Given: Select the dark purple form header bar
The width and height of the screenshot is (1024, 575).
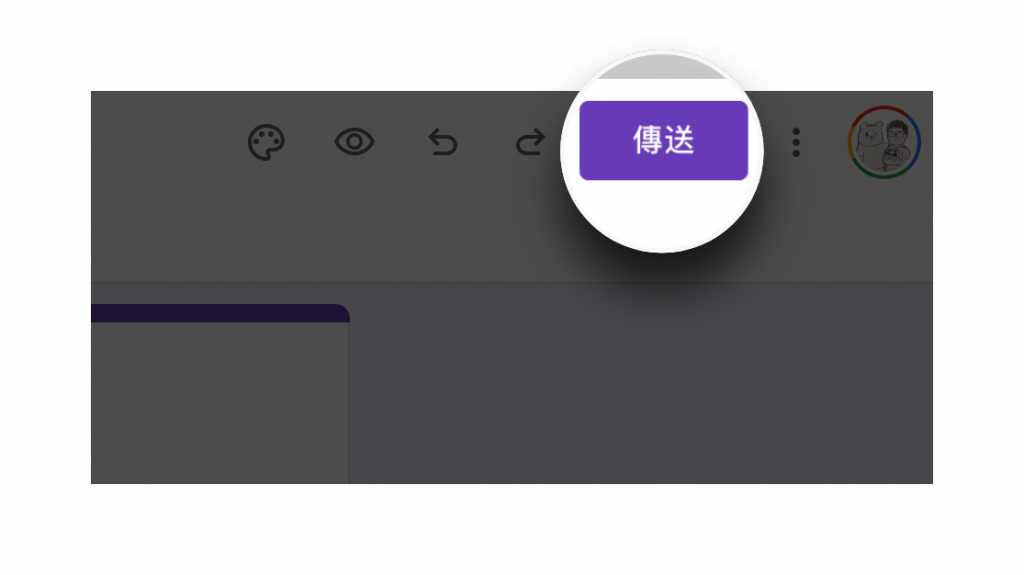Looking at the screenshot, I should 220,313.
